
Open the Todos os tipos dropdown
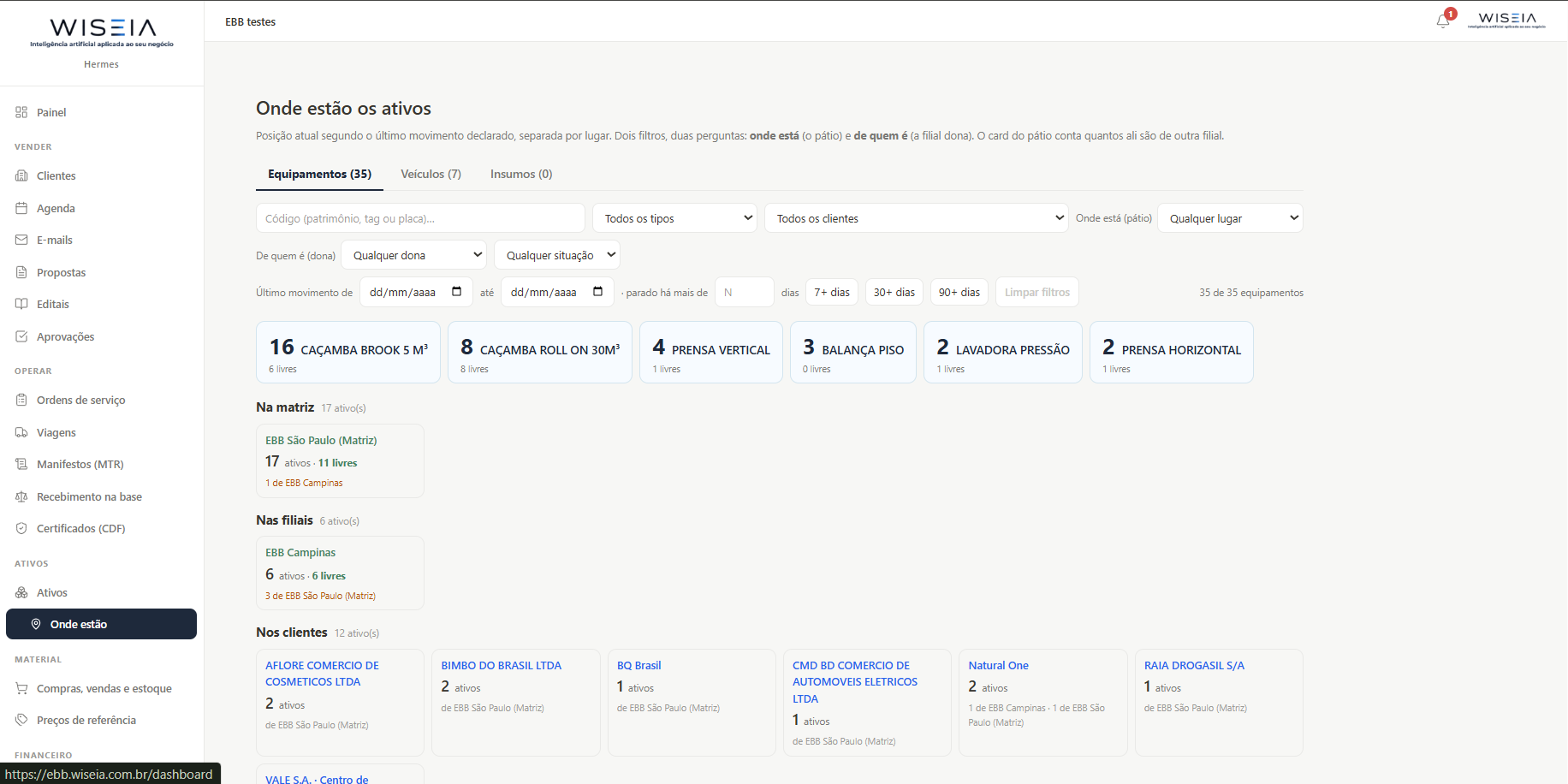[674, 218]
